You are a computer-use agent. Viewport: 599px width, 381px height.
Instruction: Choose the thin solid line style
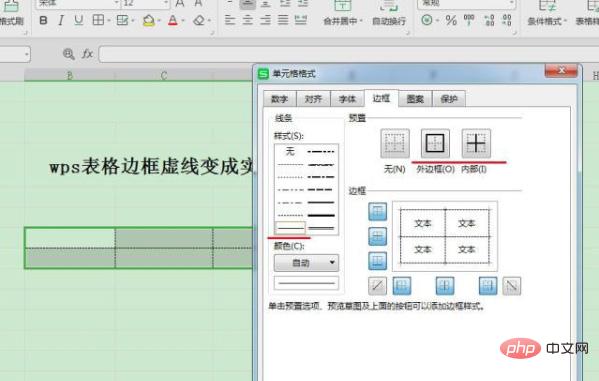pos(290,228)
